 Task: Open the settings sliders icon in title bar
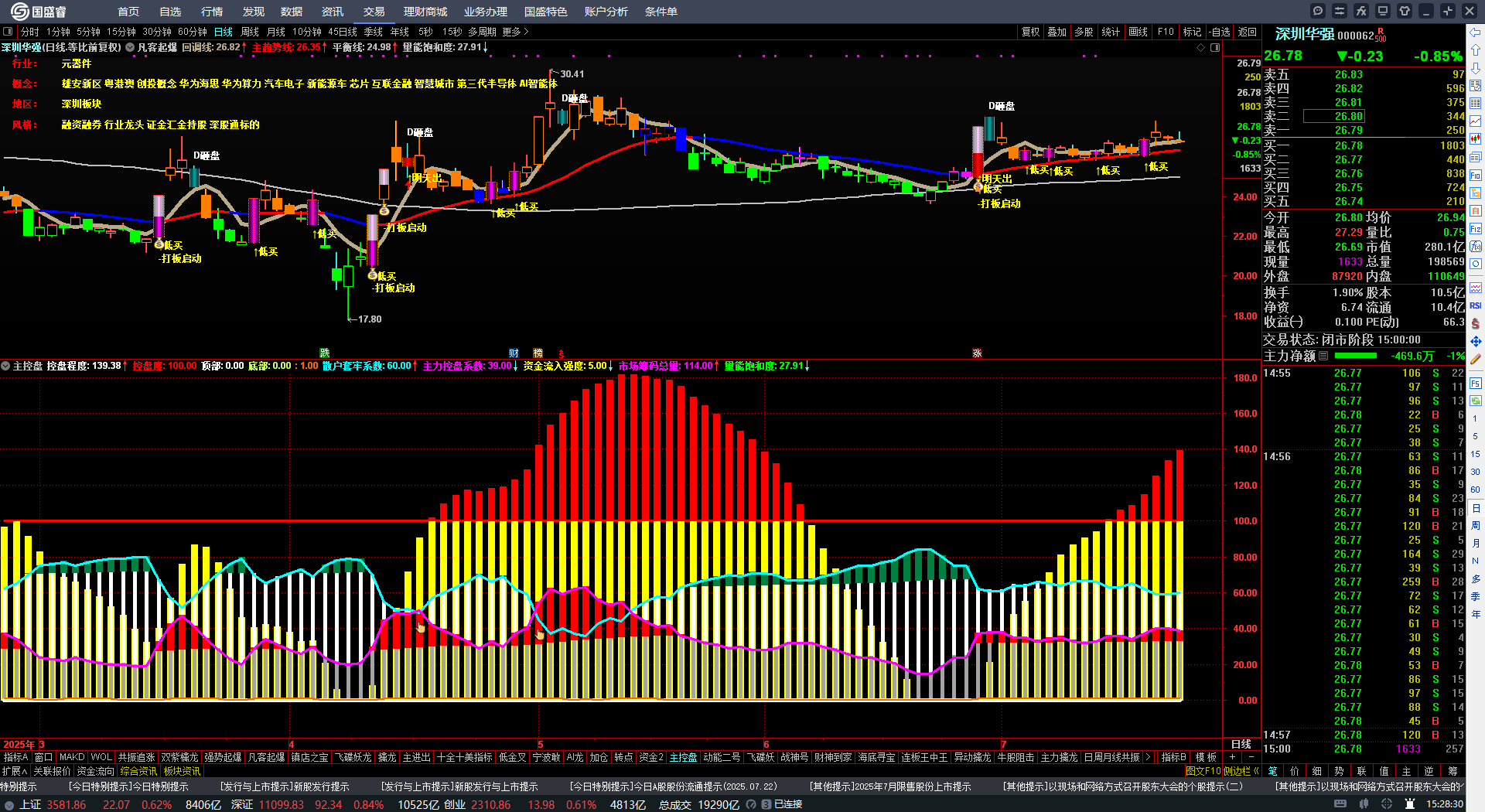click(x=1340, y=11)
